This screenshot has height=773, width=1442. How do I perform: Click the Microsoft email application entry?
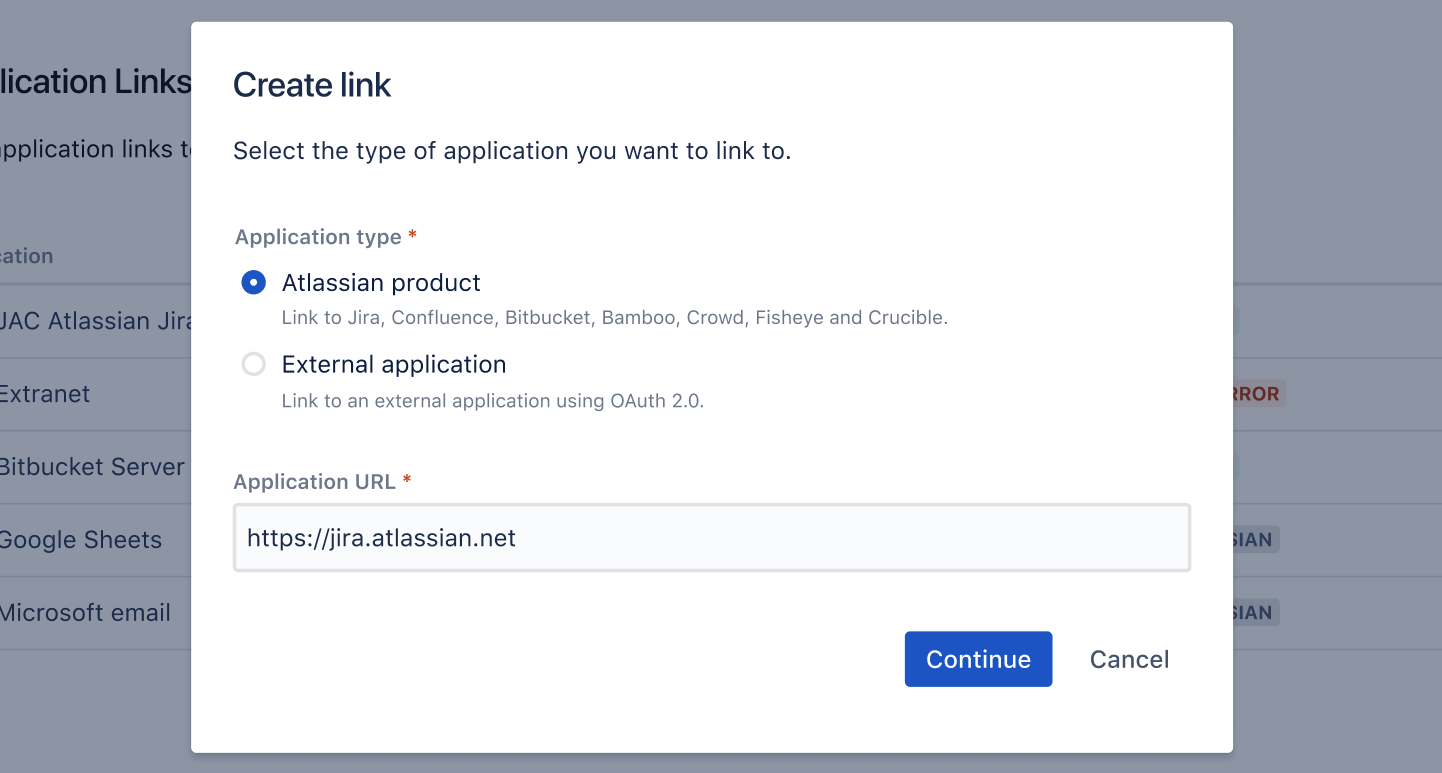pyautogui.click(x=86, y=613)
